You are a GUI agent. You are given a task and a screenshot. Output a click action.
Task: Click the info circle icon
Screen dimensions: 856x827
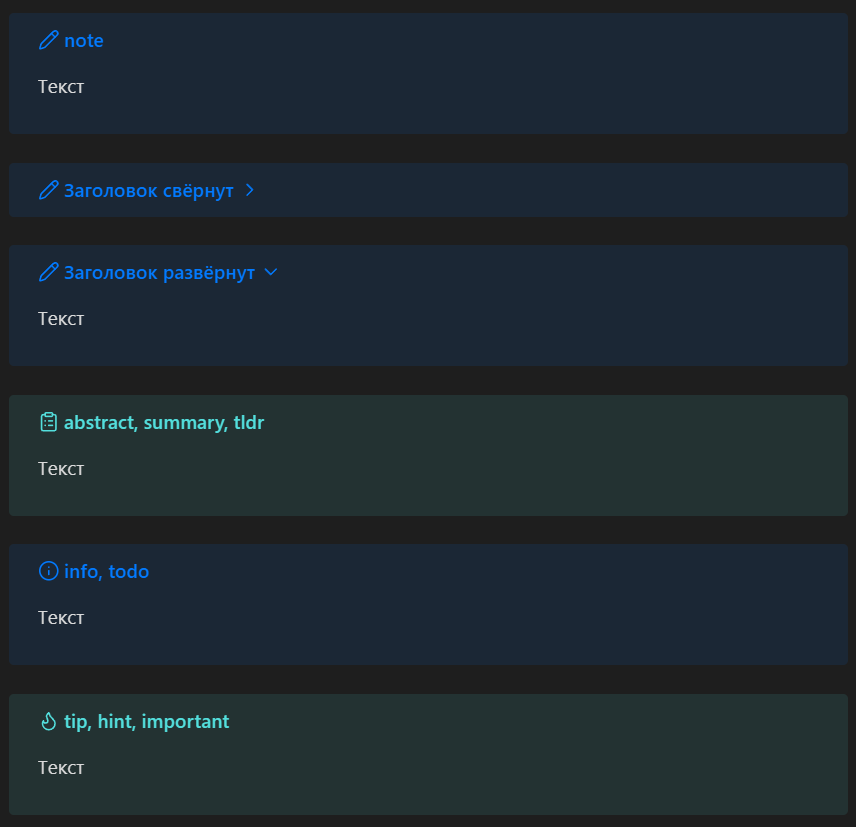pos(48,571)
